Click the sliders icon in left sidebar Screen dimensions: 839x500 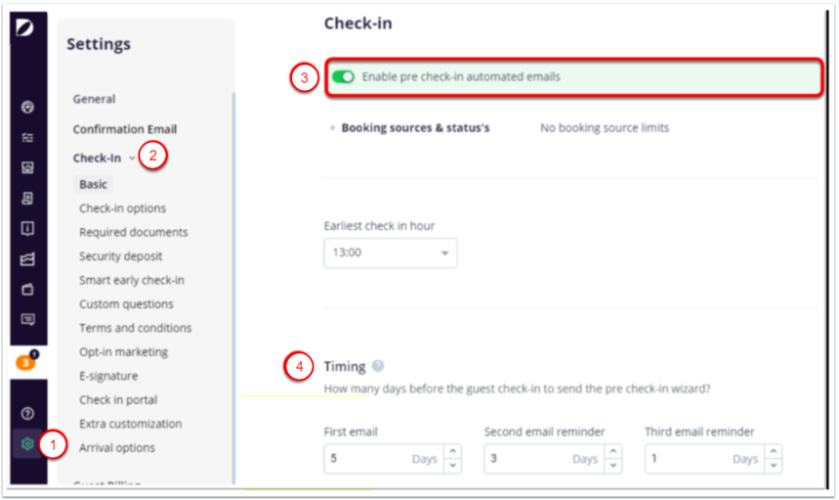click(28, 137)
